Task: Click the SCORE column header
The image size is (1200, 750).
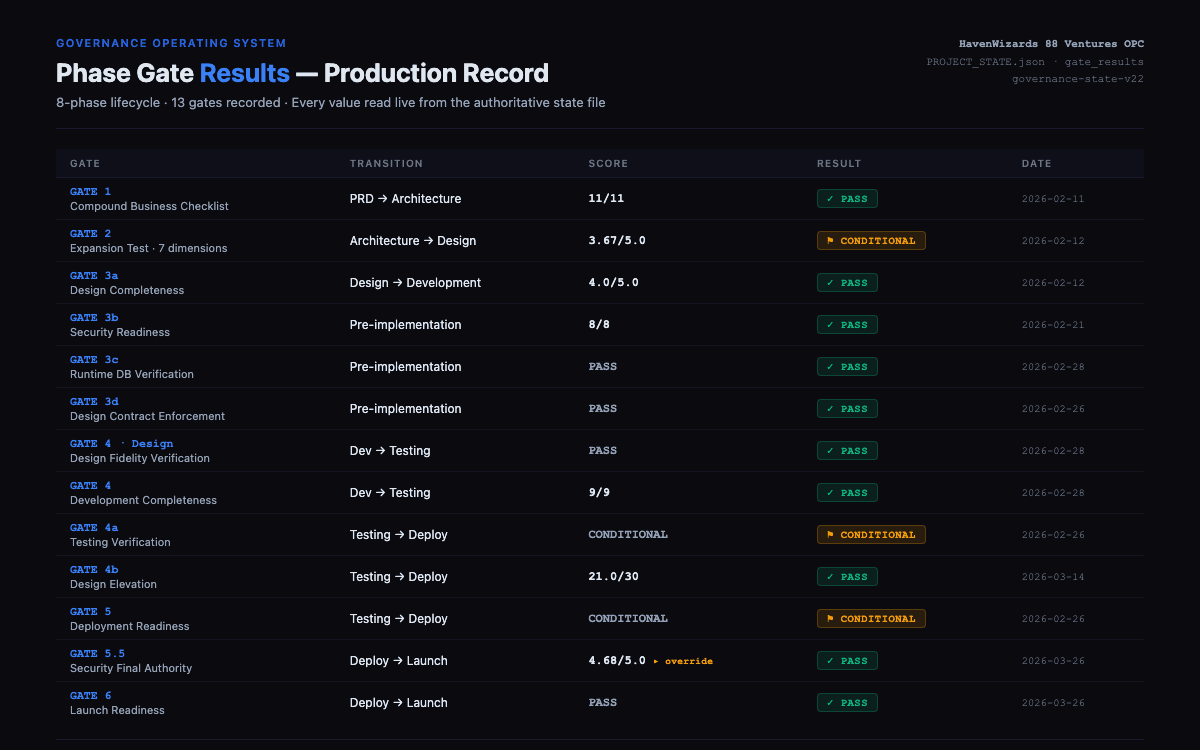Action: tap(608, 164)
